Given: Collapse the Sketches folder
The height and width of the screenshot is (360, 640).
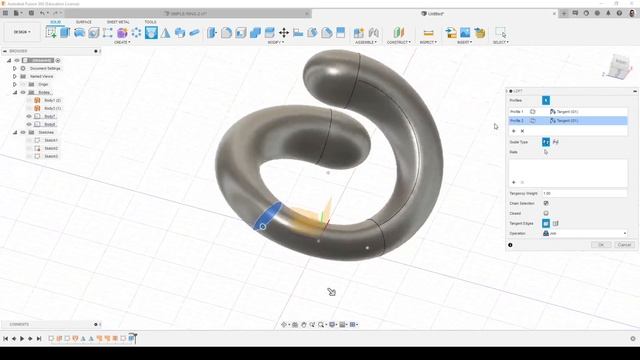Looking at the screenshot, I should coord(15,132).
